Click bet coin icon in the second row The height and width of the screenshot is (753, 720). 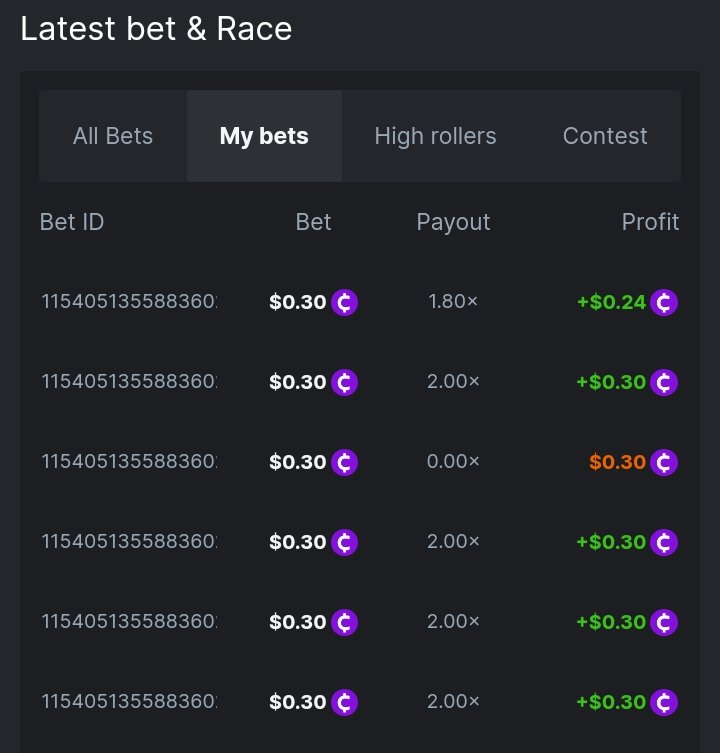click(x=345, y=382)
